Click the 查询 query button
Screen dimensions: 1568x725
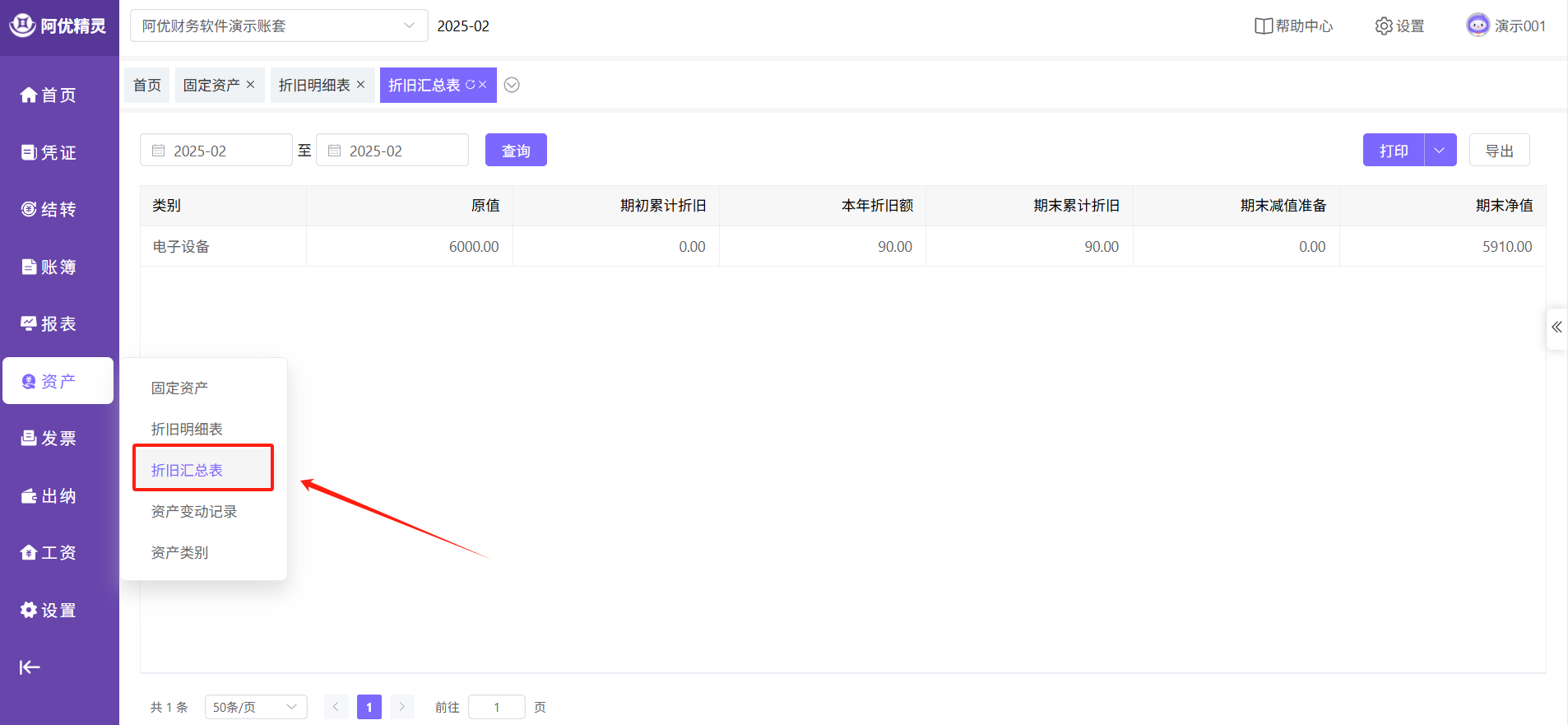[516, 151]
